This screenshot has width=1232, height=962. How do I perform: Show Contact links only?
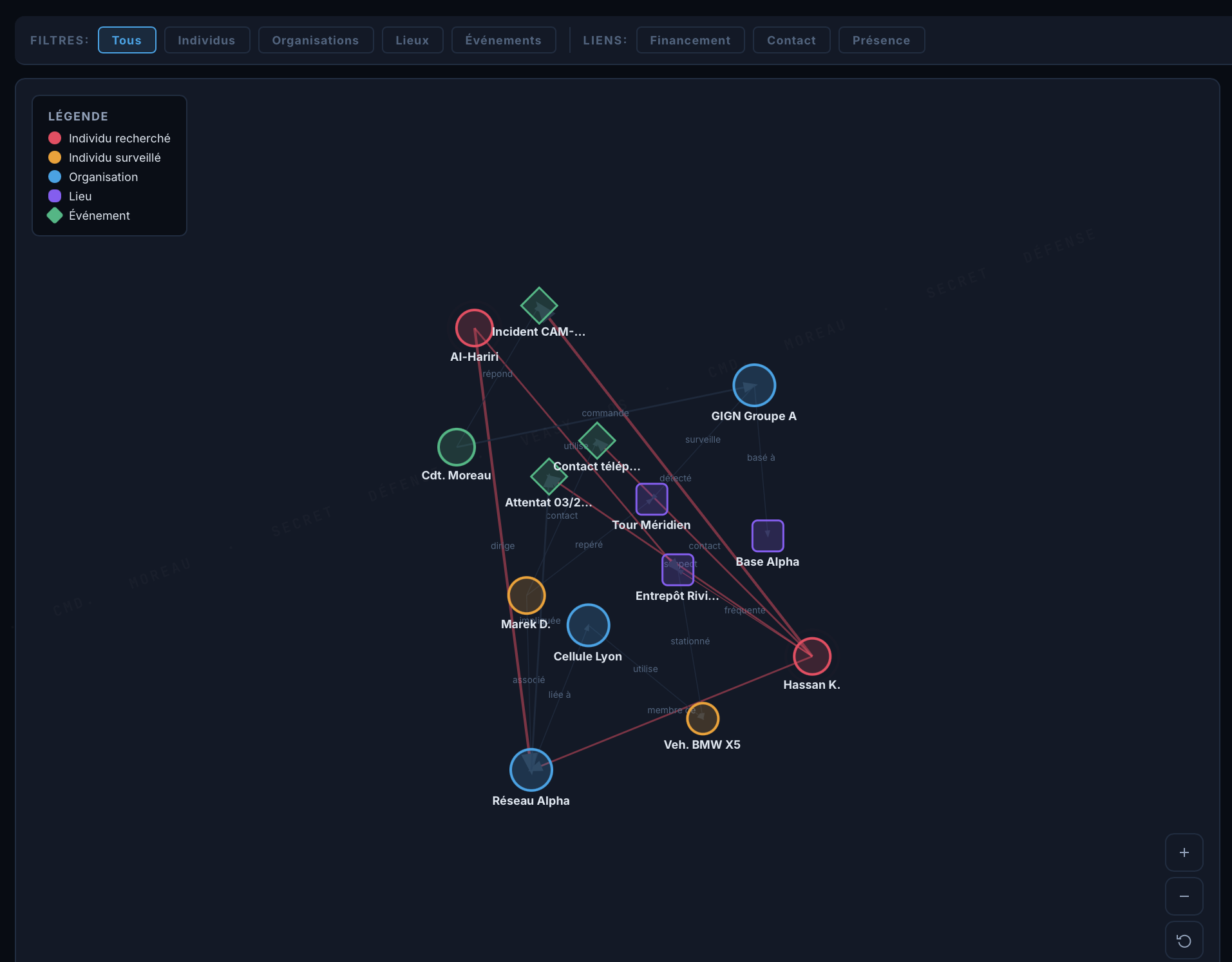coord(791,40)
